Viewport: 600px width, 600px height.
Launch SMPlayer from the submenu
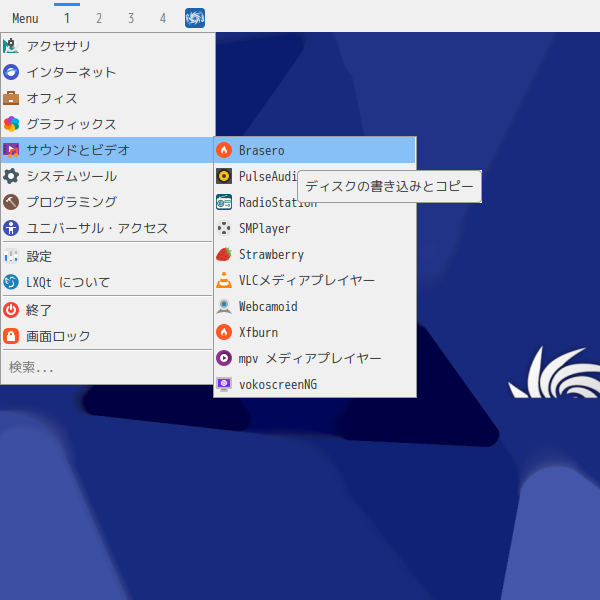pyautogui.click(x=315, y=228)
